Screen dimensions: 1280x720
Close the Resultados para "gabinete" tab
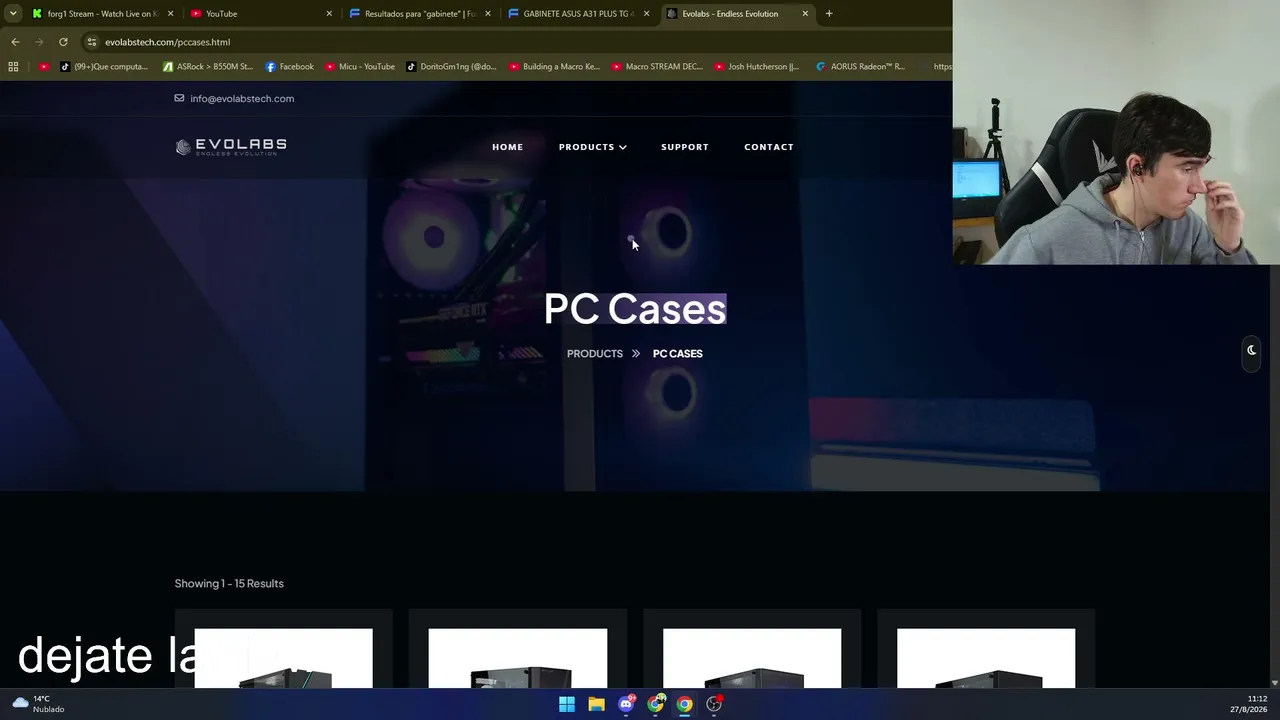tap(488, 14)
